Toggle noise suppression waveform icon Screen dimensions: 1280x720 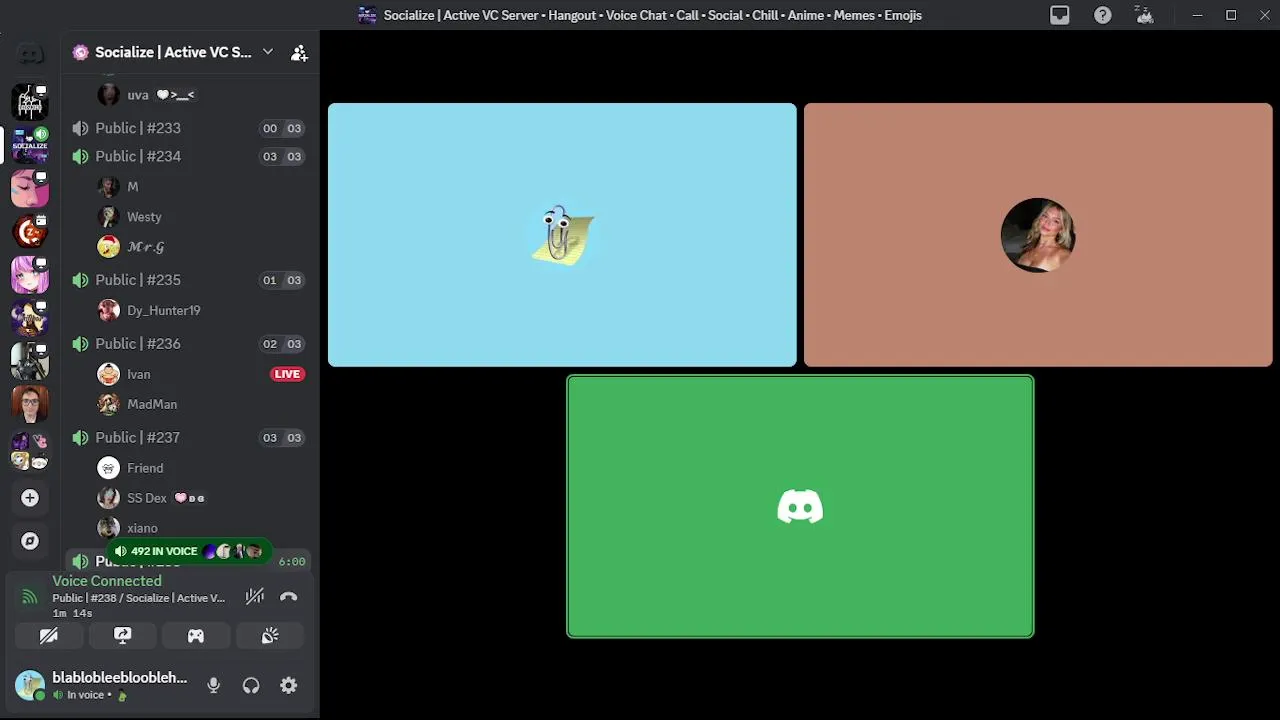pos(255,597)
